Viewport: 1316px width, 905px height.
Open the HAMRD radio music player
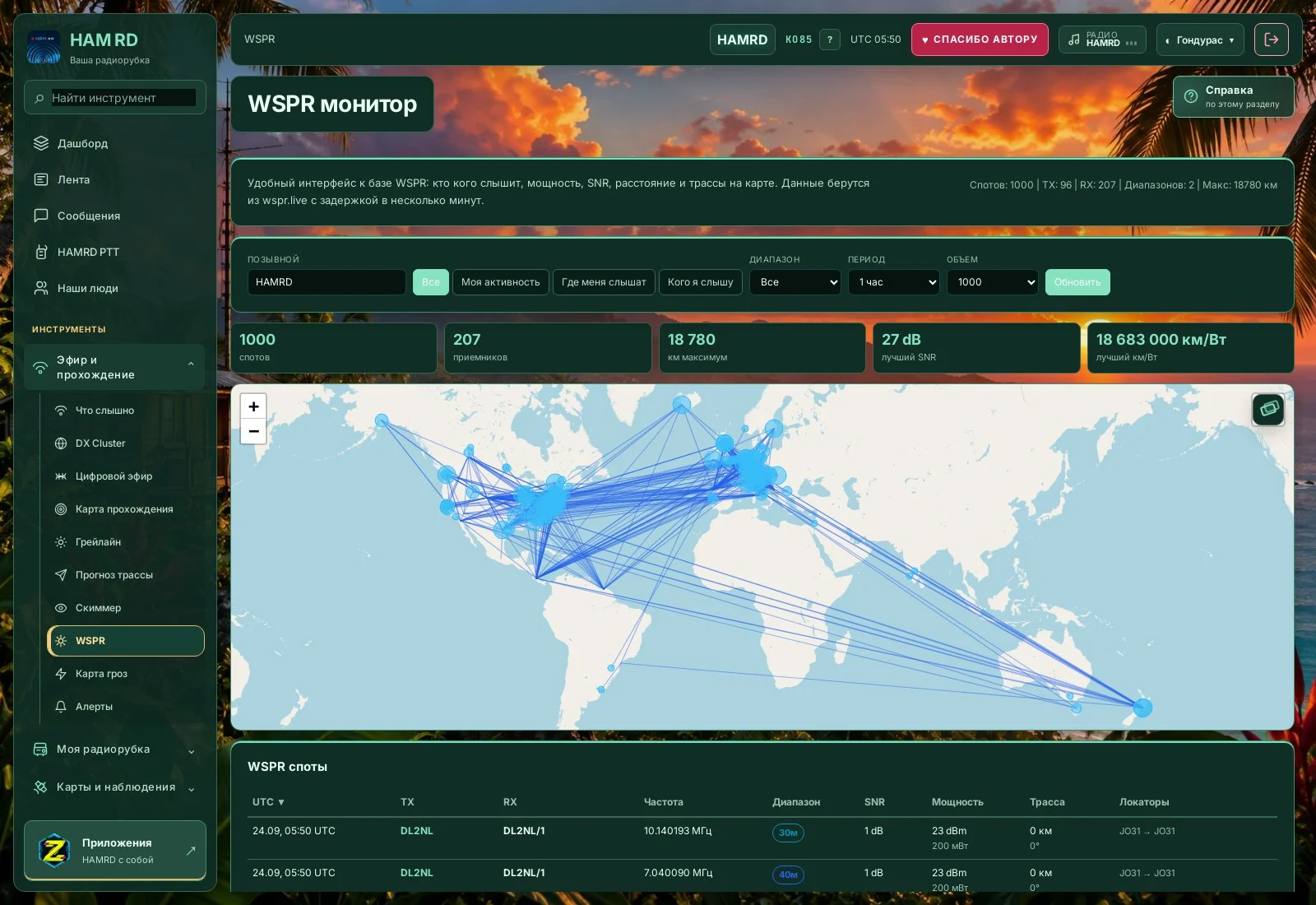1102,39
